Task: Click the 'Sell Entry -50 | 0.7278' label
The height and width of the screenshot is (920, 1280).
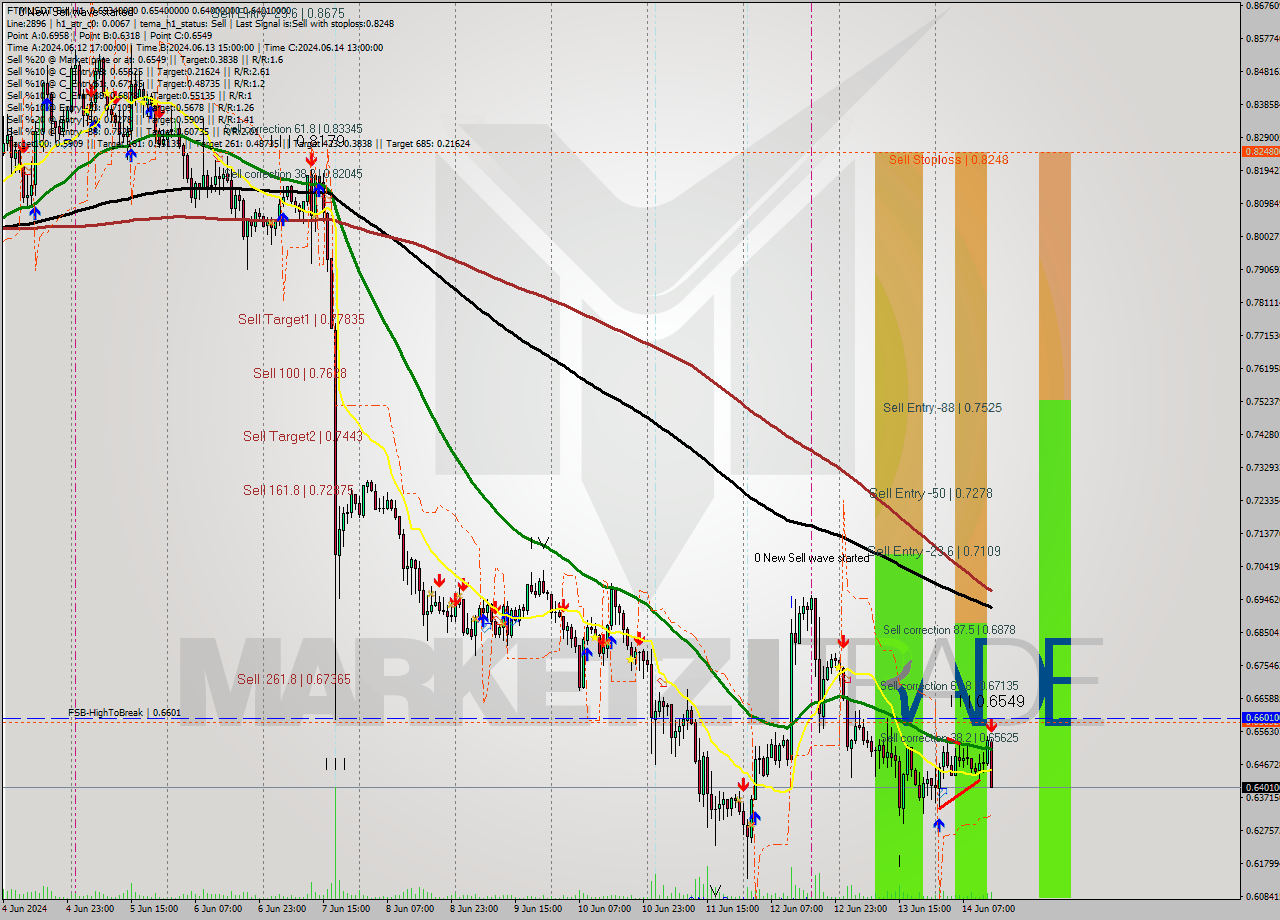Action: [x=930, y=493]
